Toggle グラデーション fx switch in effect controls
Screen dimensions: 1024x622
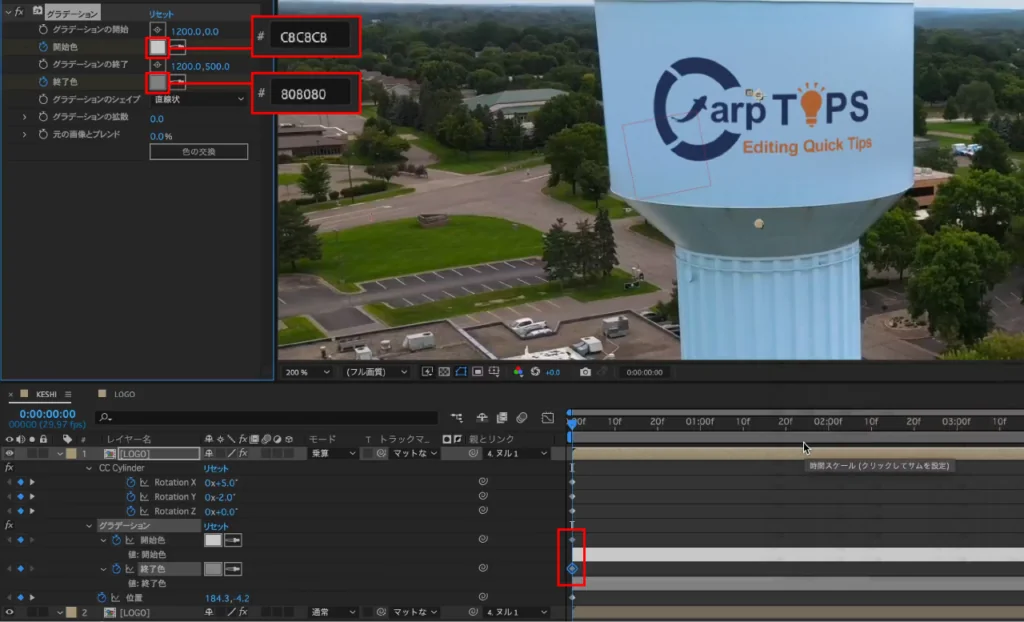[20, 12]
